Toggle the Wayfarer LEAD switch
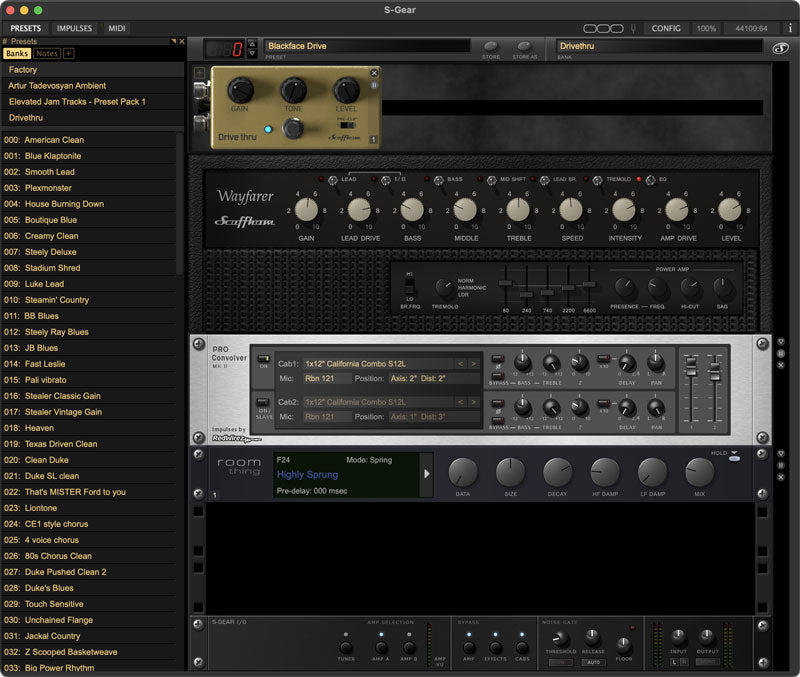 (x=333, y=180)
